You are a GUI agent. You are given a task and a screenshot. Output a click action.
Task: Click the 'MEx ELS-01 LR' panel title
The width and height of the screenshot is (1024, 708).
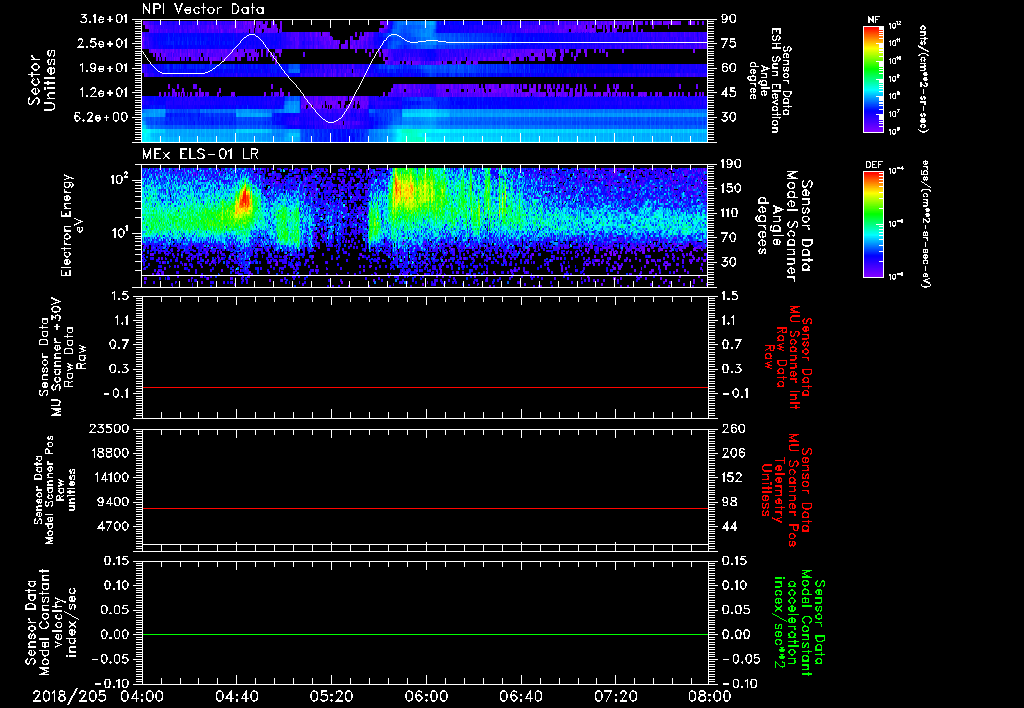[199, 155]
